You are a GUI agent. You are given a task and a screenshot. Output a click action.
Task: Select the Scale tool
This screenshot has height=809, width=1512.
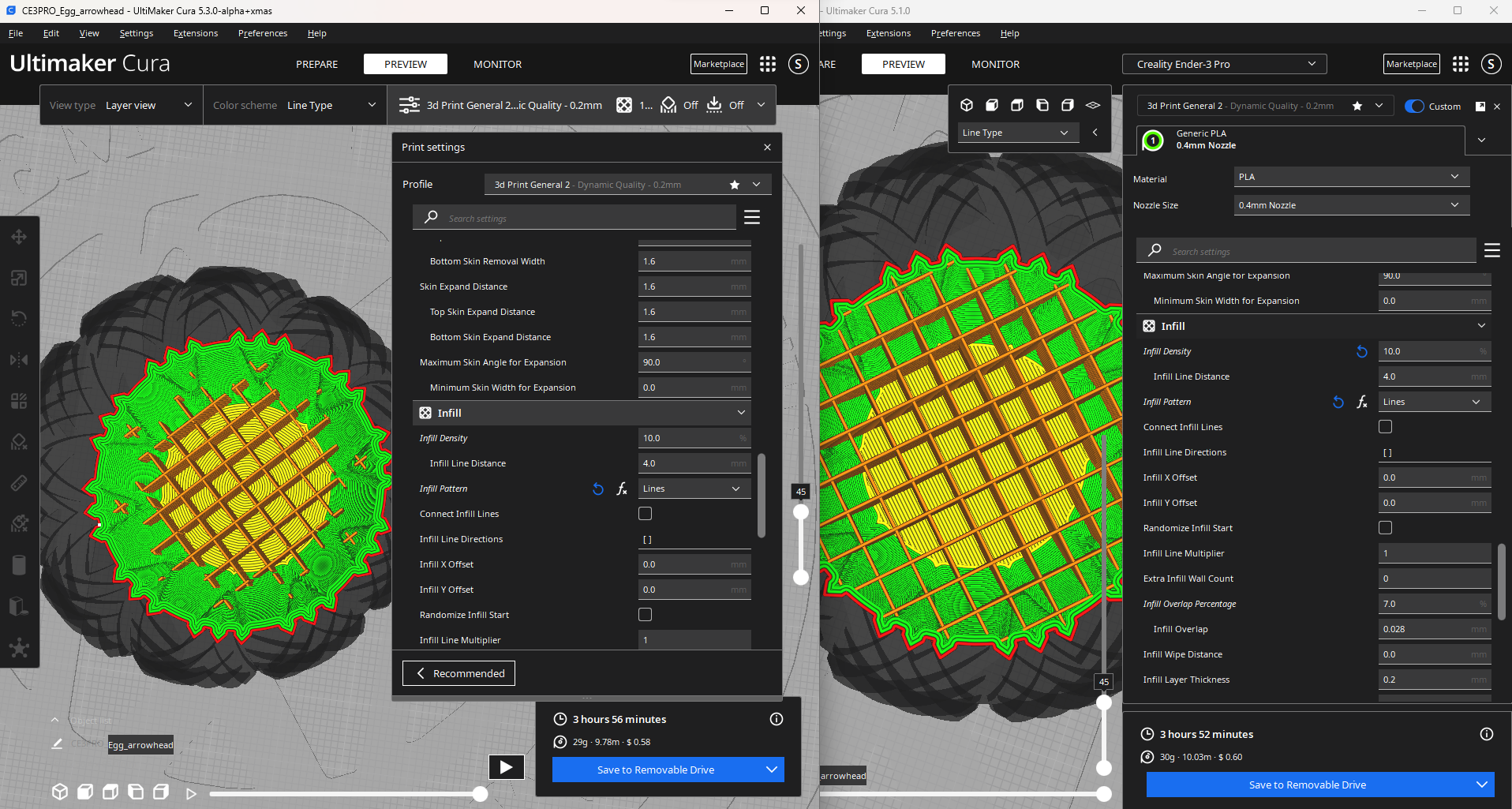pos(19,277)
